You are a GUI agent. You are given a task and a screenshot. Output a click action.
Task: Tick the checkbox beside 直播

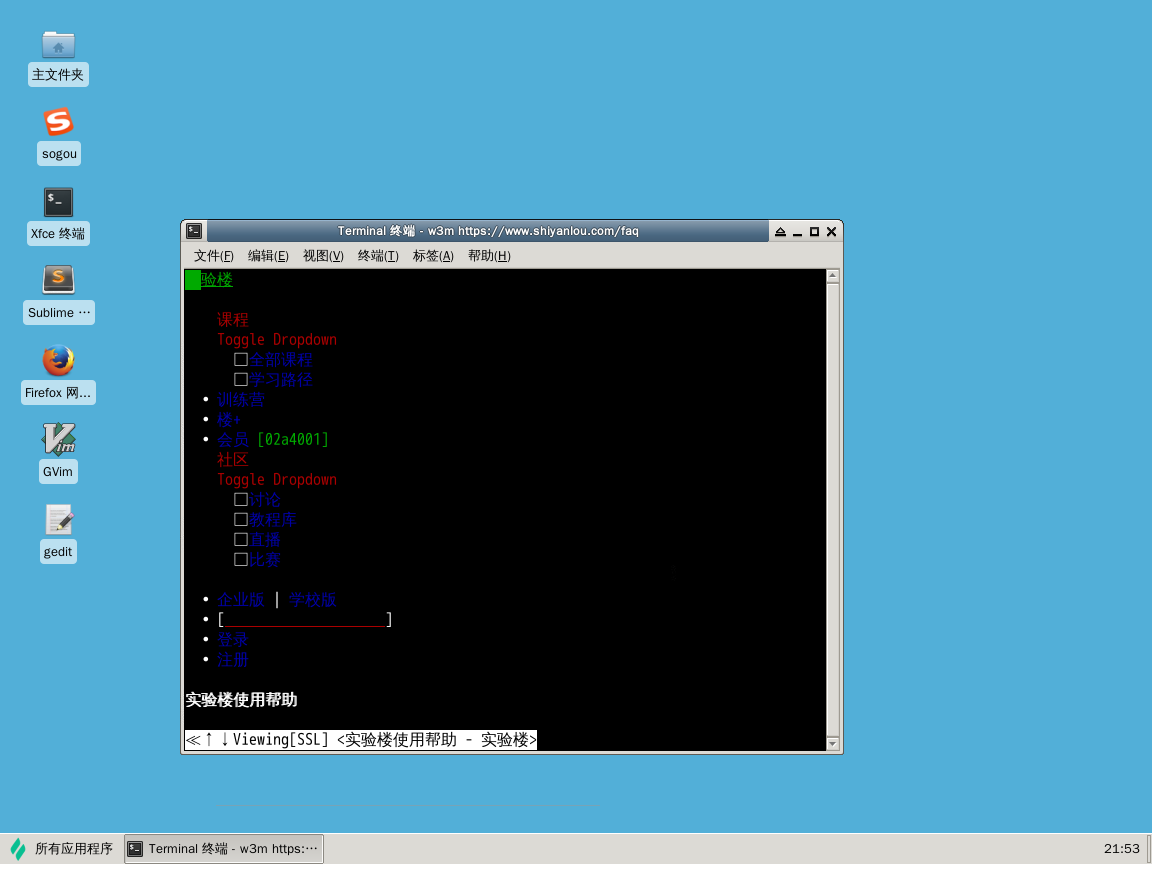[240, 539]
